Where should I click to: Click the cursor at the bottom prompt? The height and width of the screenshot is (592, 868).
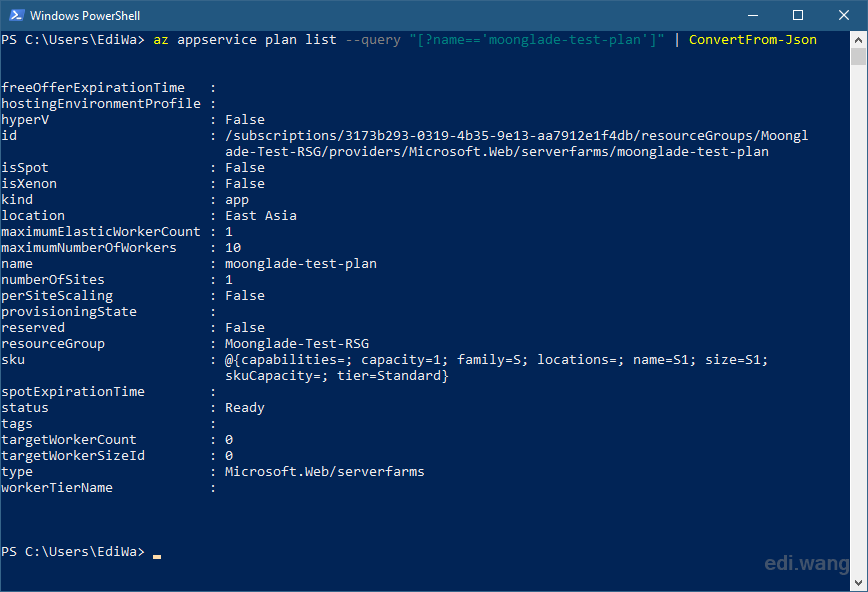tap(157, 556)
